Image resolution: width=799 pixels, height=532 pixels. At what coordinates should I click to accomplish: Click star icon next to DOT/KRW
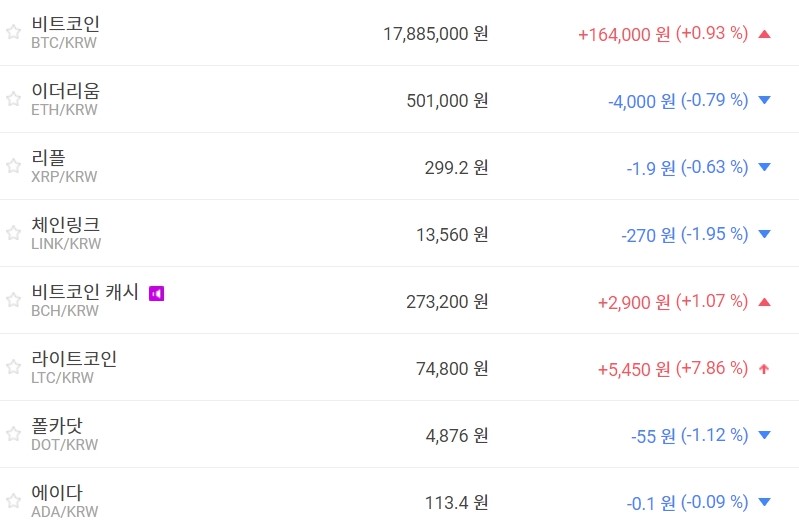tap(13, 434)
